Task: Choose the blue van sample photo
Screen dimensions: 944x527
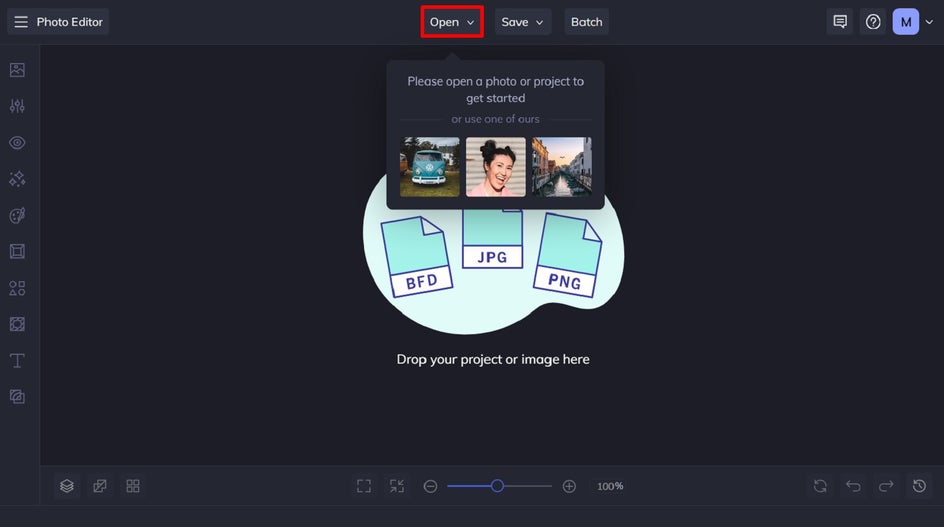Action: pyautogui.click(x=430, y=167)
